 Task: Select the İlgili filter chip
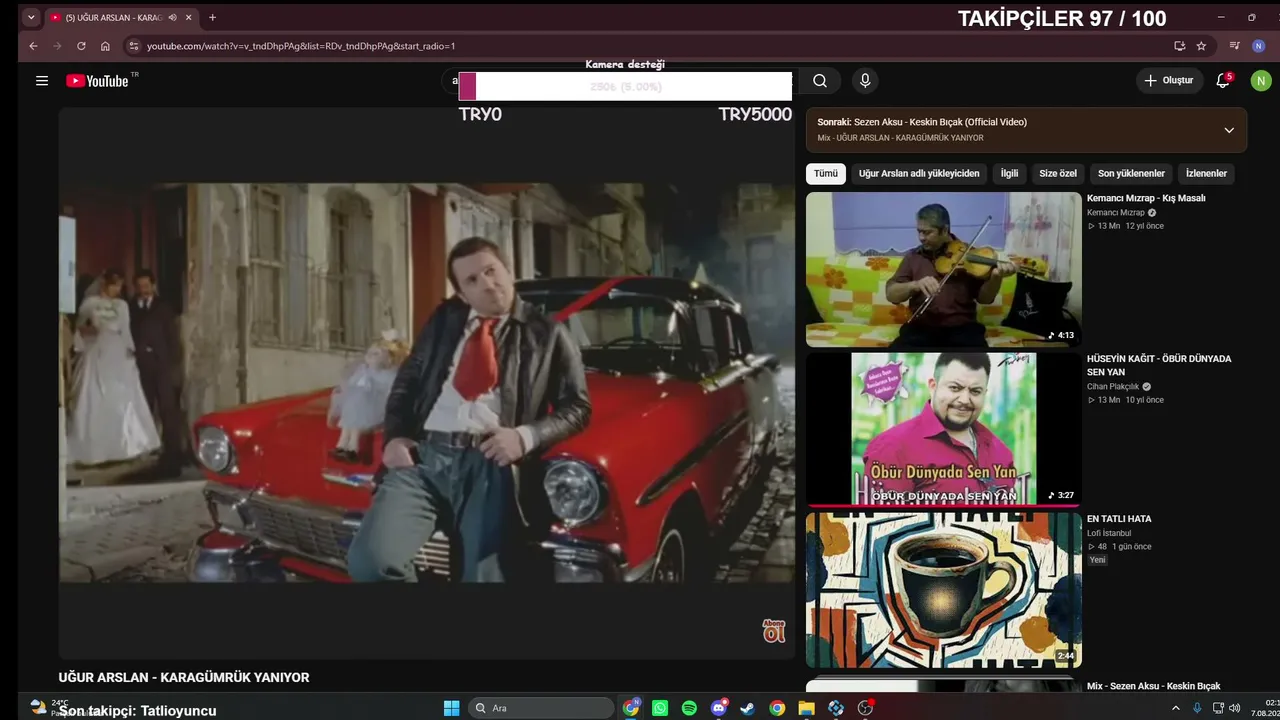coord(1010,174)
